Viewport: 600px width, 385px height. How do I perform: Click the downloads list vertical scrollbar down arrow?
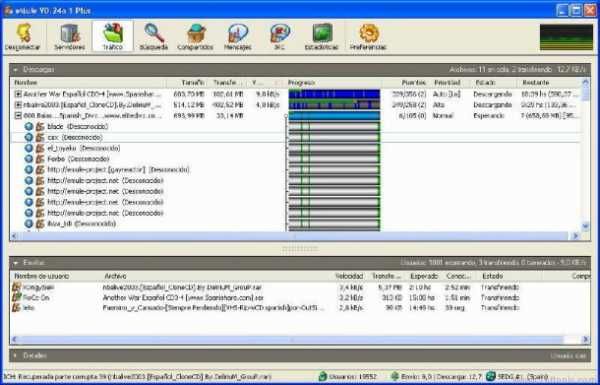(x=585, y=226)
